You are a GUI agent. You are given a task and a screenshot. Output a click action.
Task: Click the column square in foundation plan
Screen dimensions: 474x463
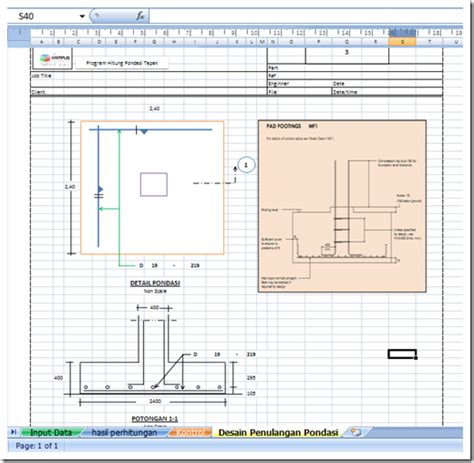click(154, 184)
